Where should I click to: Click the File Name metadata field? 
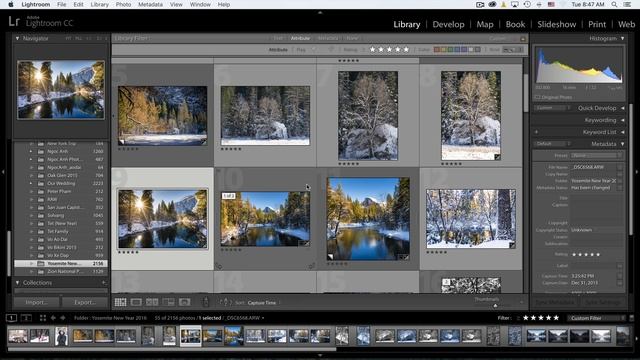594,167
